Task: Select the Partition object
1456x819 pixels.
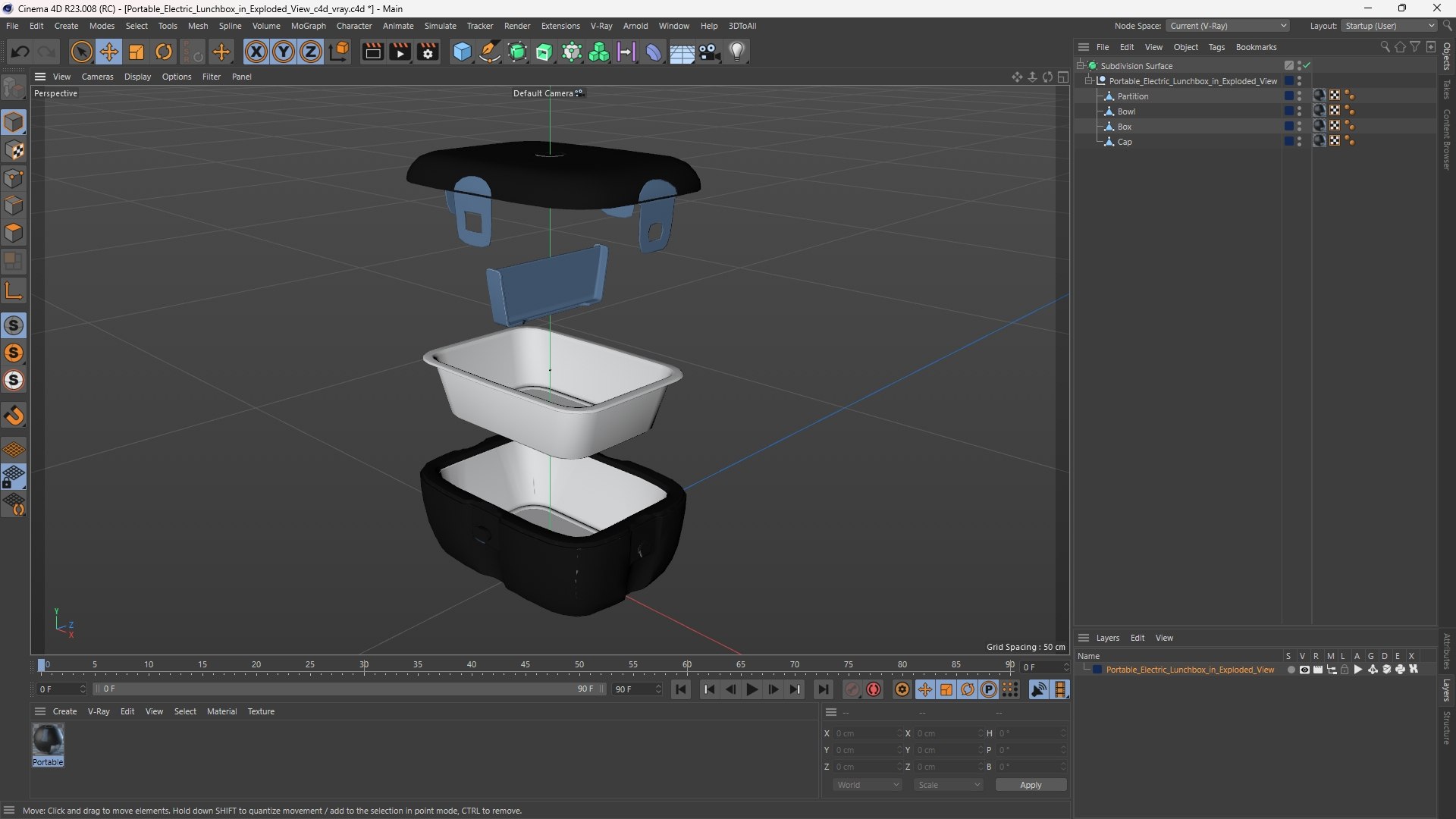Action: pos(1133,96)
